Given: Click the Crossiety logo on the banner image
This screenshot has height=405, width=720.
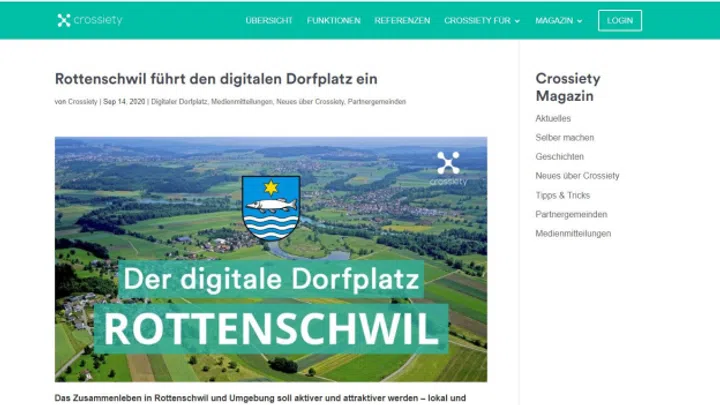Looking at the screenshot, I should point(448,169).
